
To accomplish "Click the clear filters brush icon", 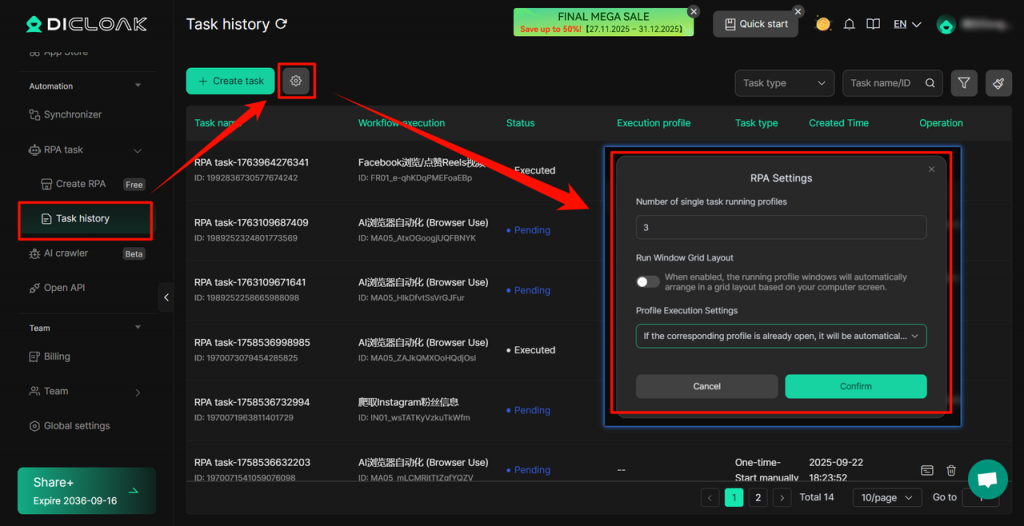I will click(x=998, y=84).
